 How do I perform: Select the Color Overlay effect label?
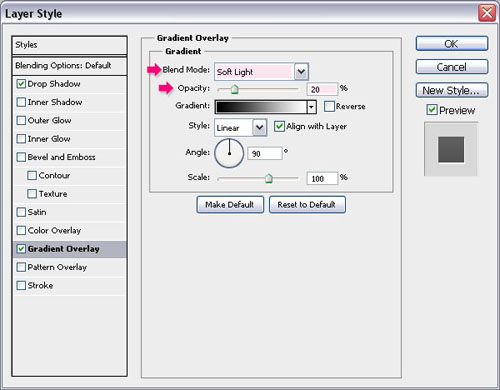55,230
